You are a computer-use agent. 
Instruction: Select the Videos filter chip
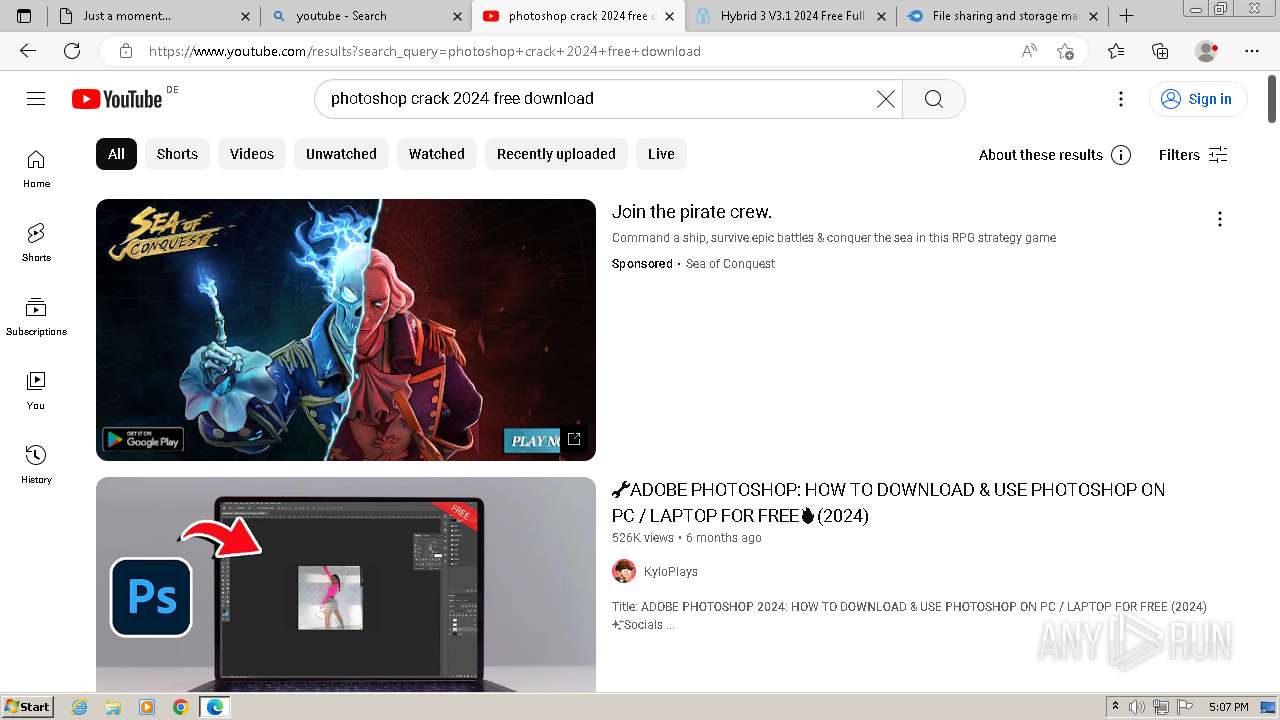[252, 154]
